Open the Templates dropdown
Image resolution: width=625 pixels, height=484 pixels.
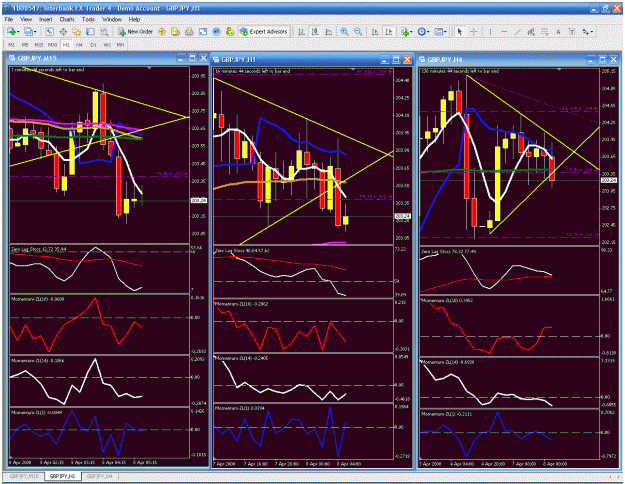[440, 31]
